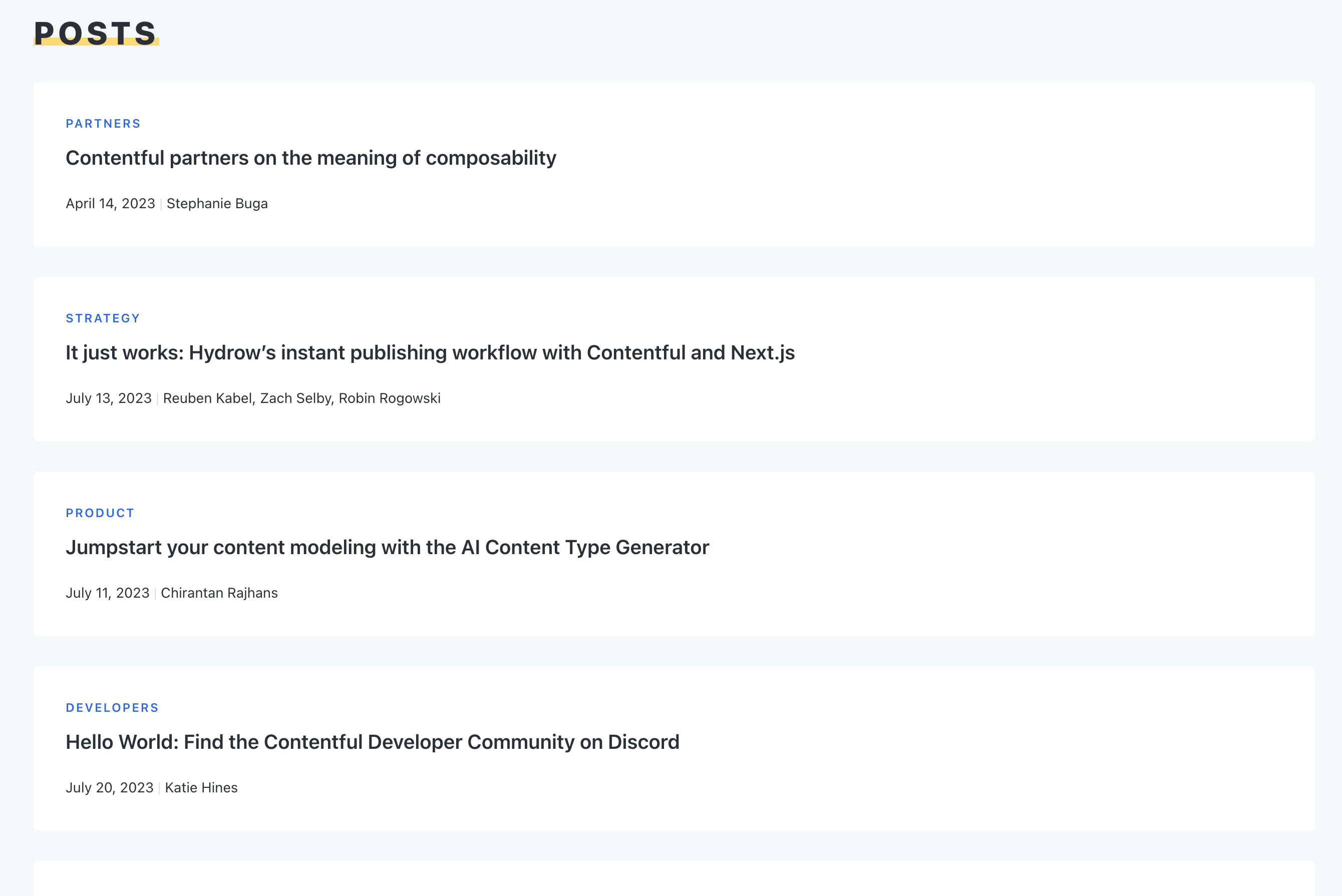The width and height of the screenshot is (1342, 896).
Task: Select the DEVELOPERS category label
Action: point(112,707)
